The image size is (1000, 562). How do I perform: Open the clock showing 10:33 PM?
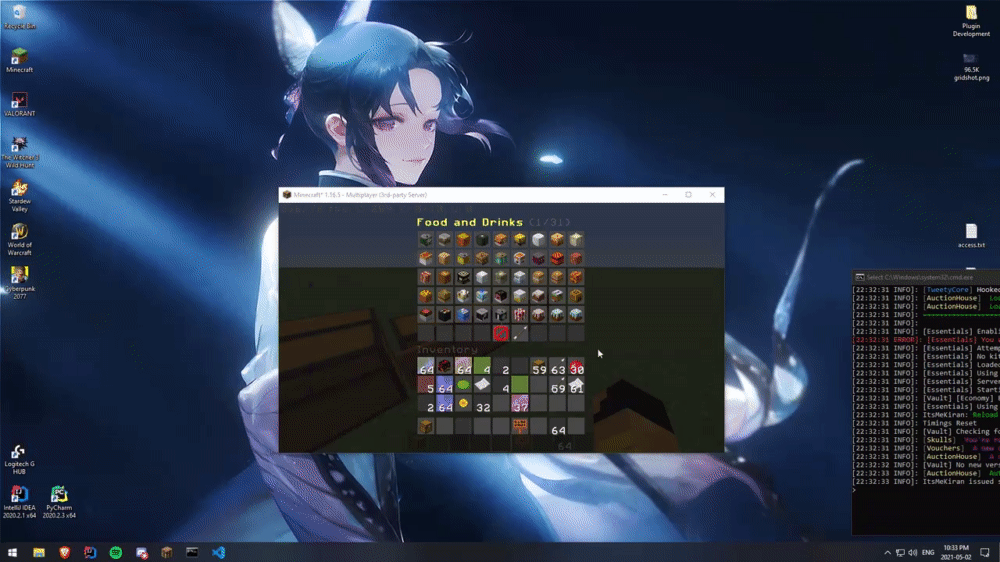coord(955,552)
